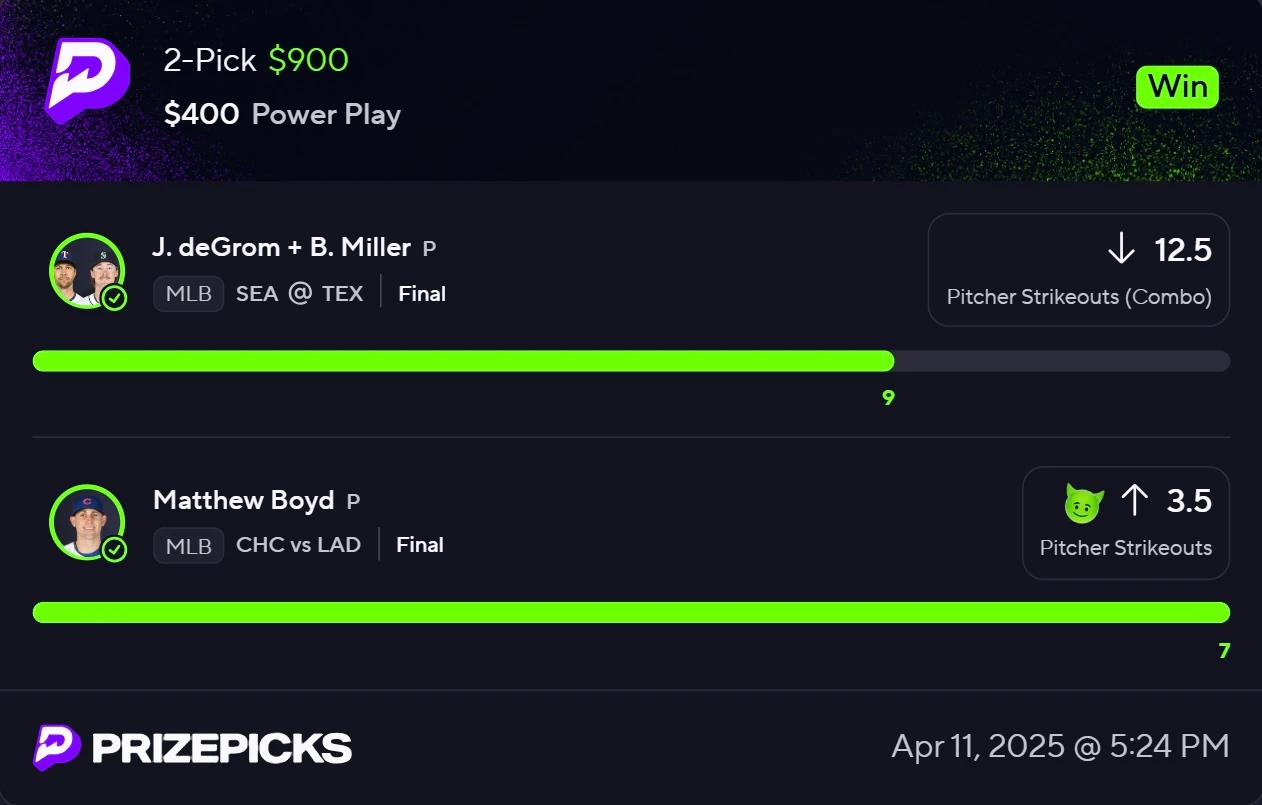Image resolution: width=1262 pixels, height=805 pixels.
Task: Click the green checkmark on combo avatar
Action: pos(115,297)
